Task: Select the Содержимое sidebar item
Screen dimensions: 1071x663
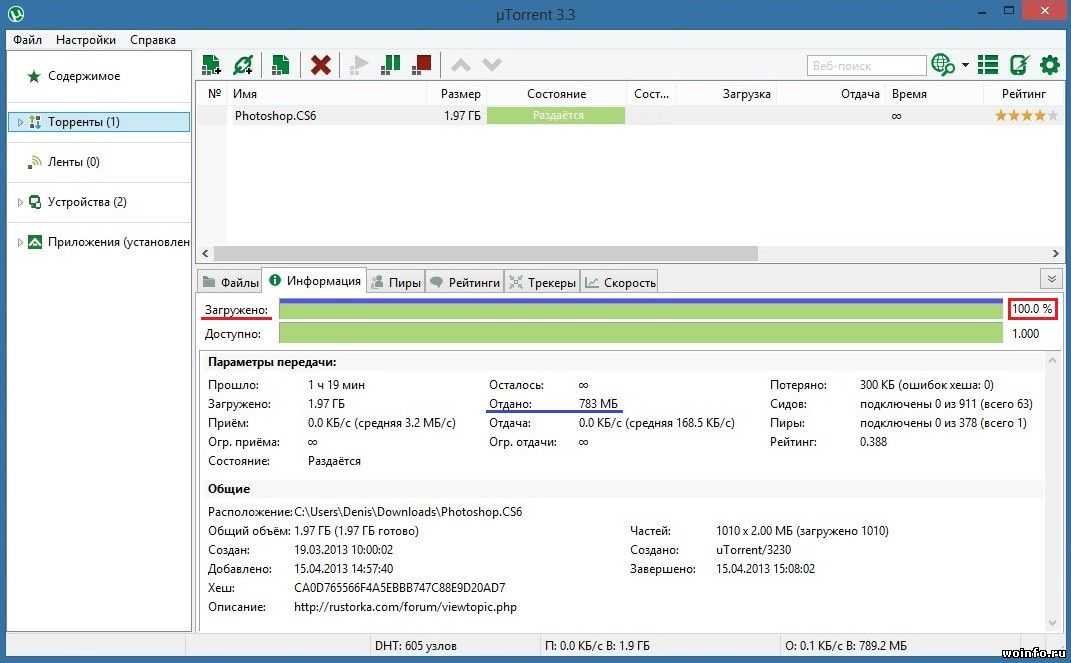Action: (84, 76)
